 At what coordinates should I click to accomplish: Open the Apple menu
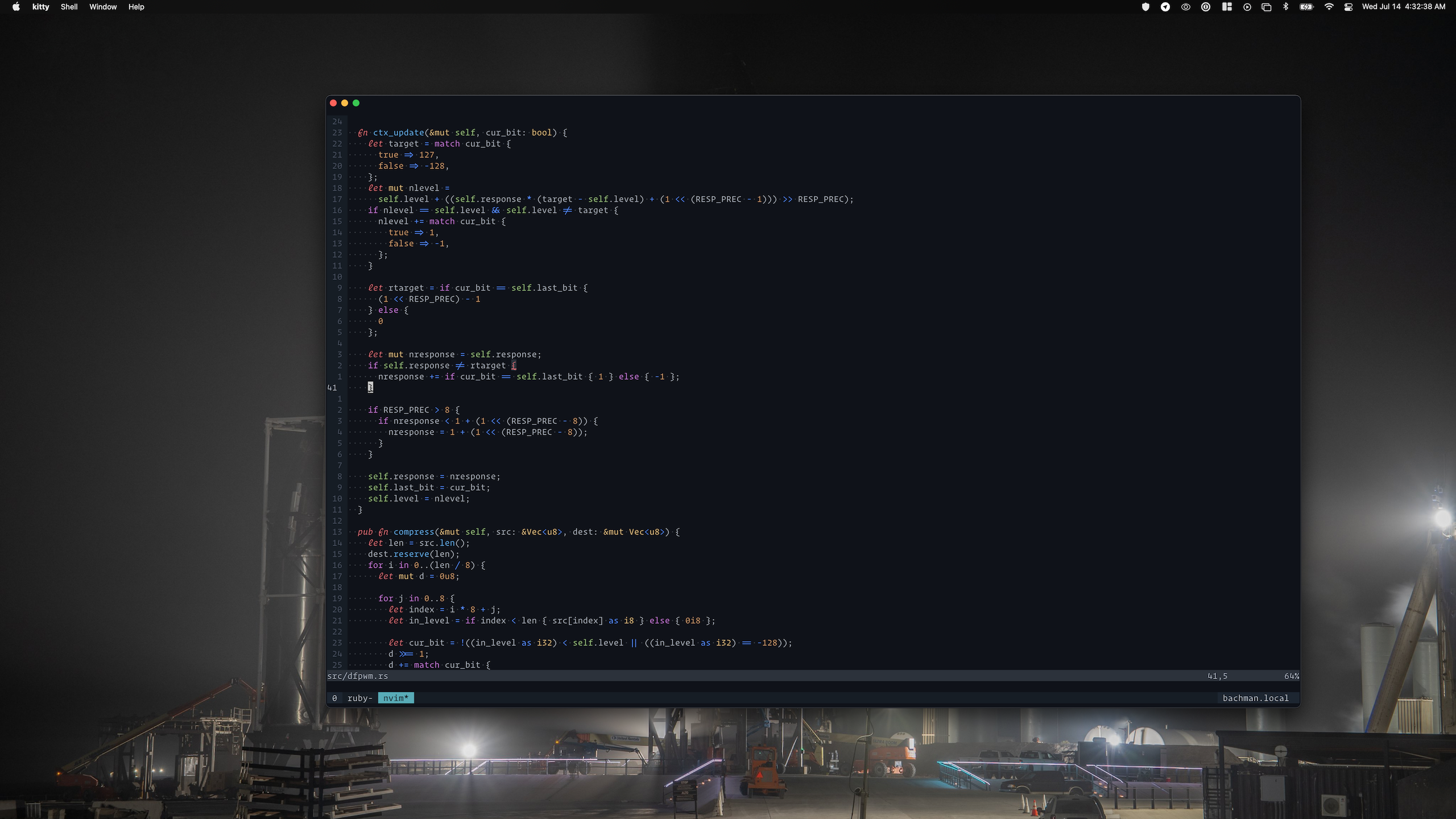tap(16, 7)
